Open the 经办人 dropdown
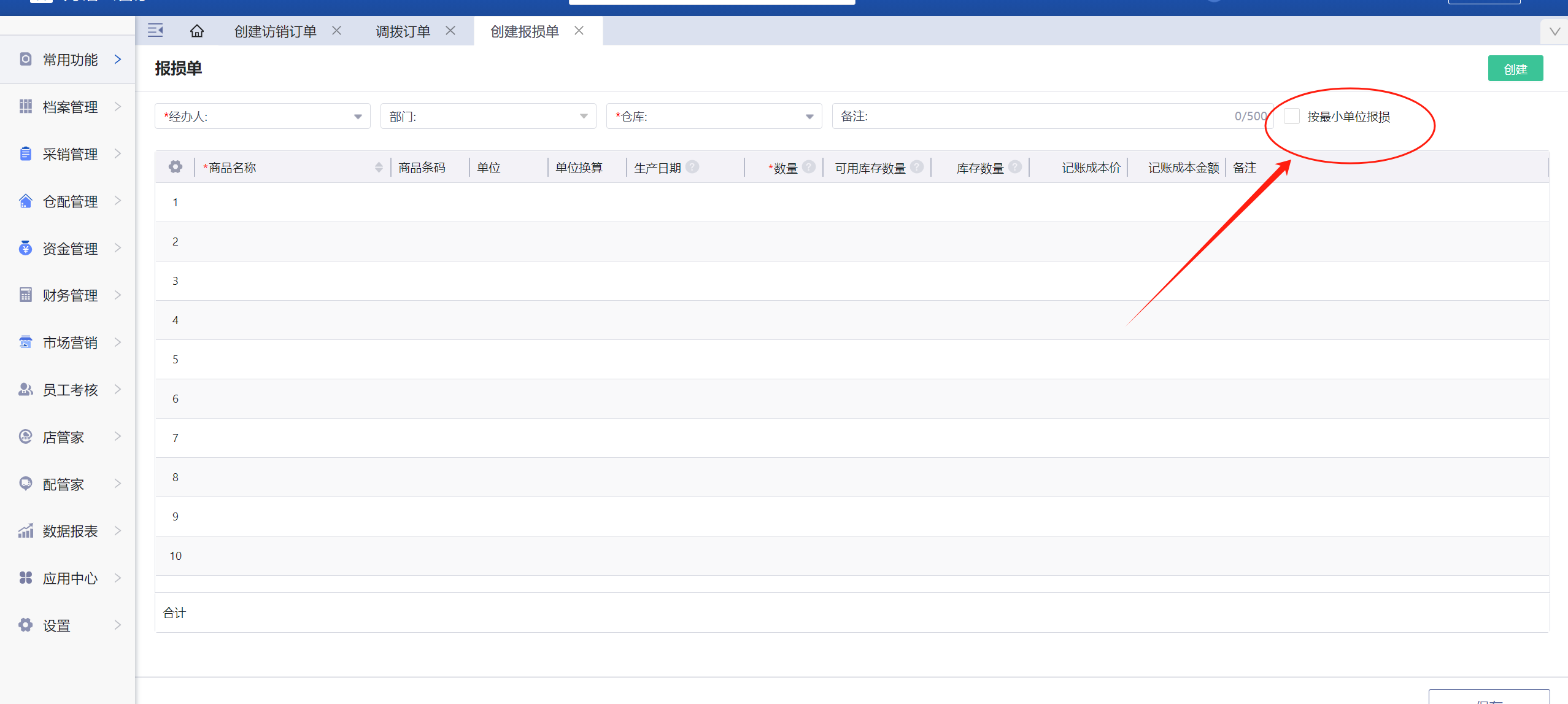Screen dimensions: 1568x704 (262, 117)
